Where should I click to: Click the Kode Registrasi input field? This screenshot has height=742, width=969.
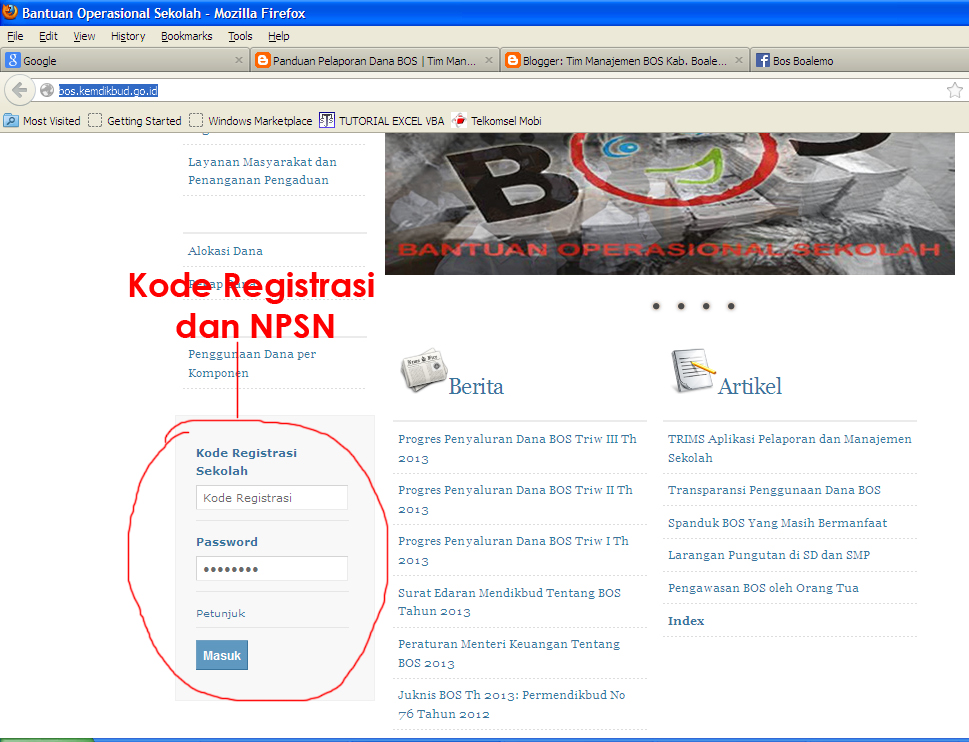pos(271,497)
